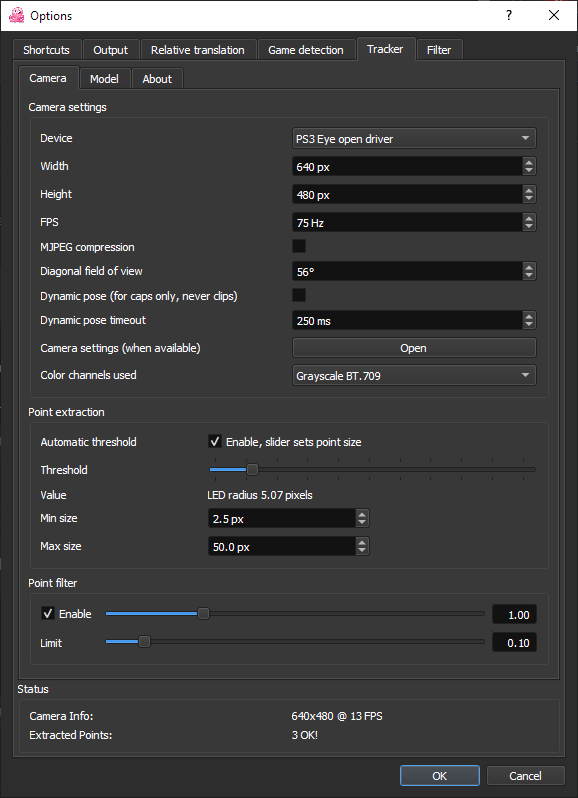Decrease Diagonal field of view stepper
This screenshot has width=578, height=798.
[529, 277]
